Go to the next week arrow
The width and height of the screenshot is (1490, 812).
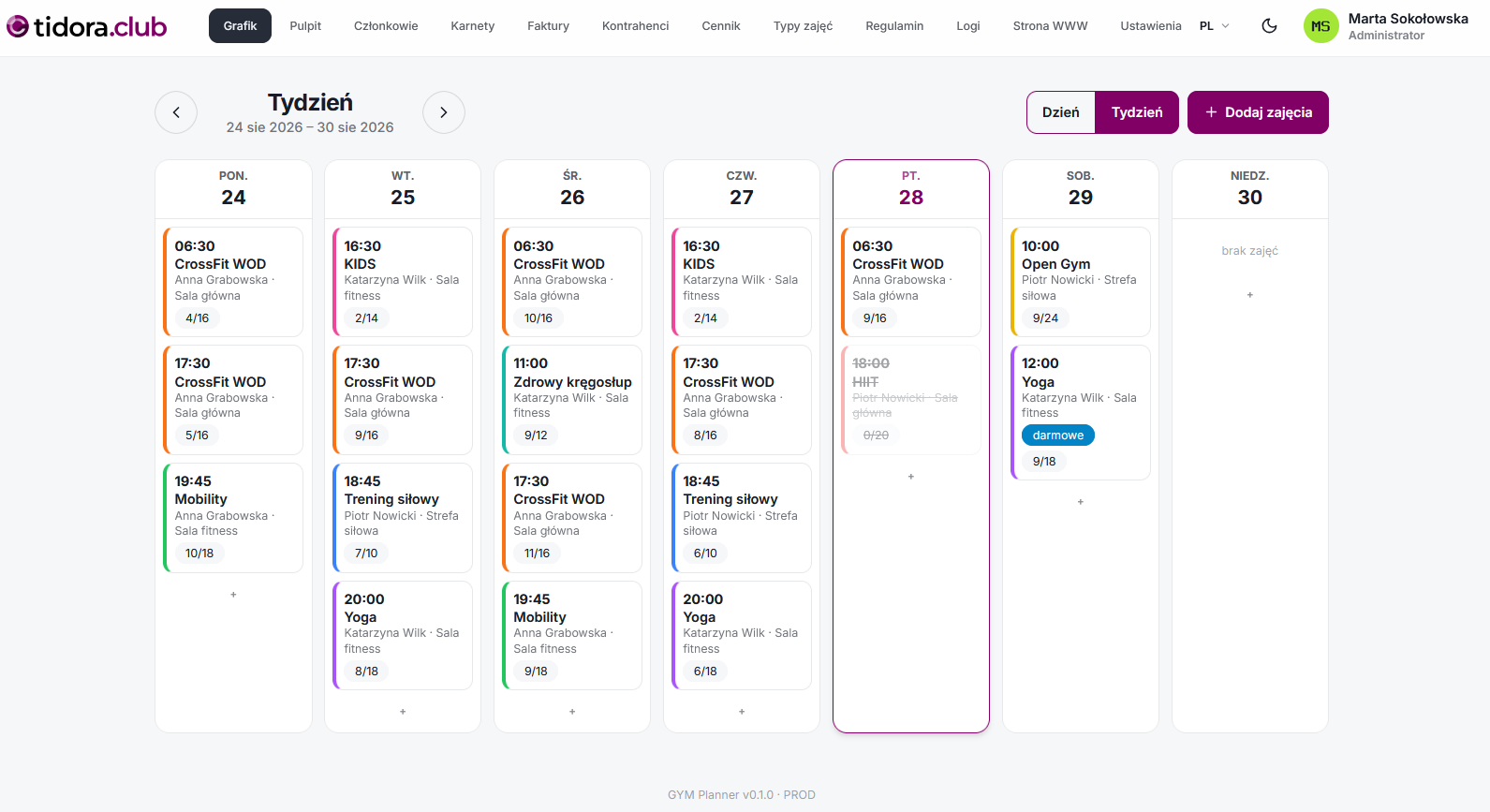pyautogui.click(x=444, y=112)
